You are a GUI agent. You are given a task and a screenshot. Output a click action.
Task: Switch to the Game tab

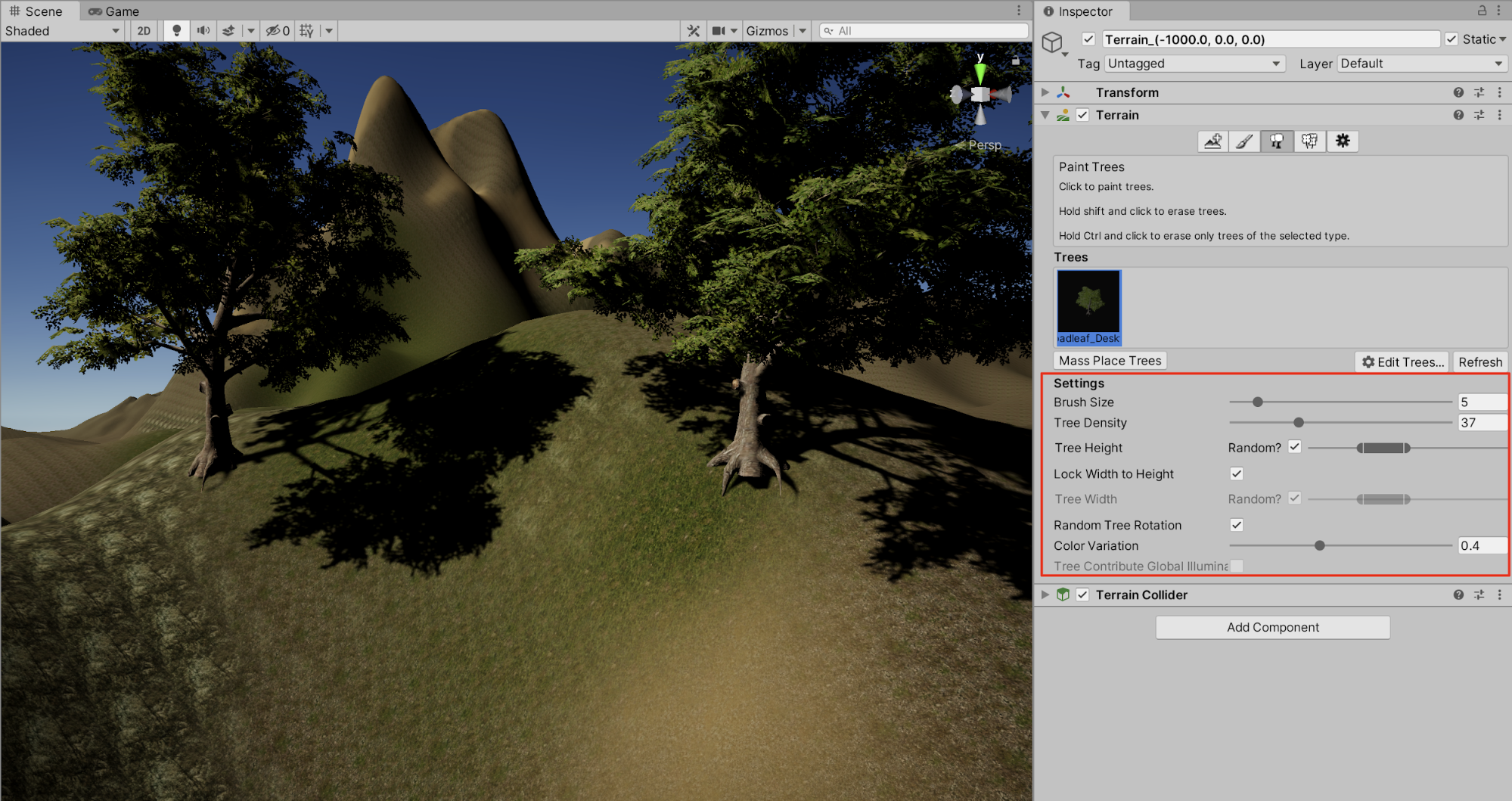(114, 11)
